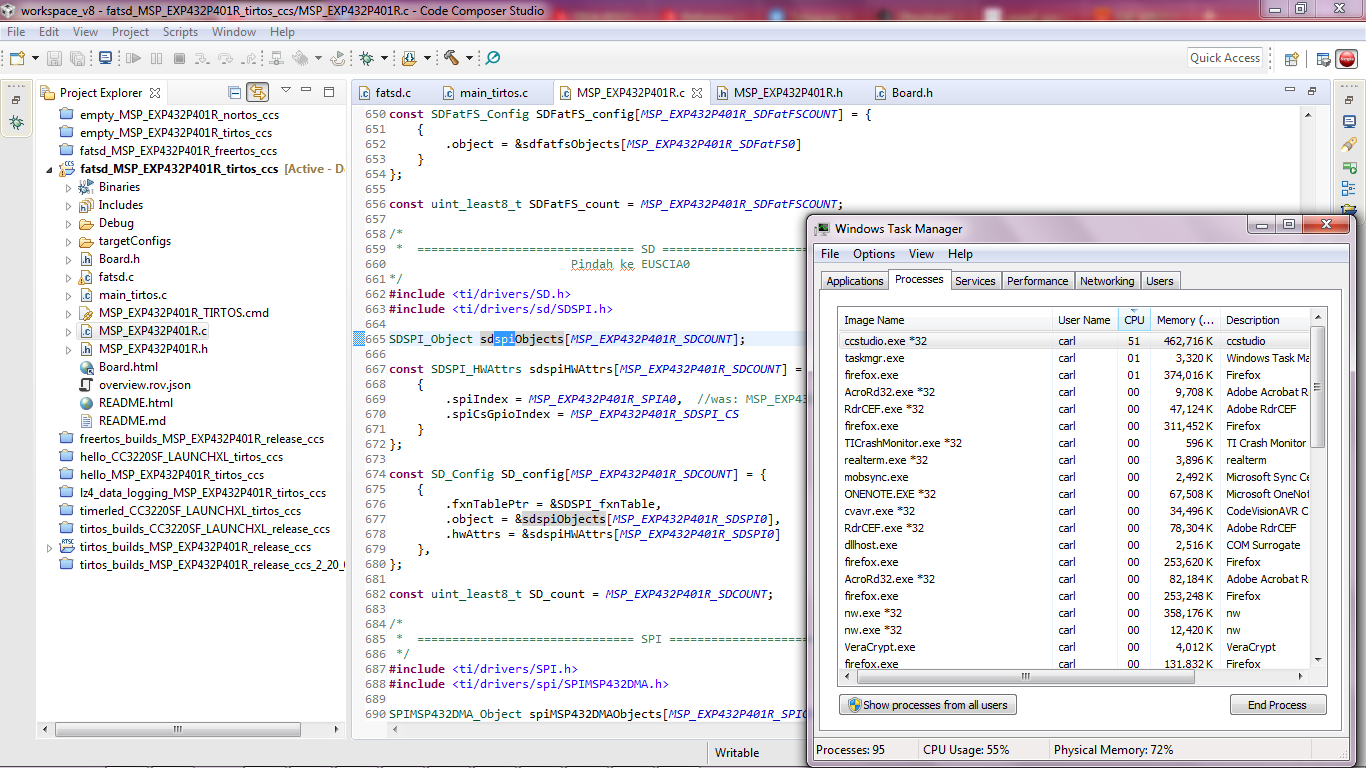Switch to the fatsd.c editor tab

[393, 92]
